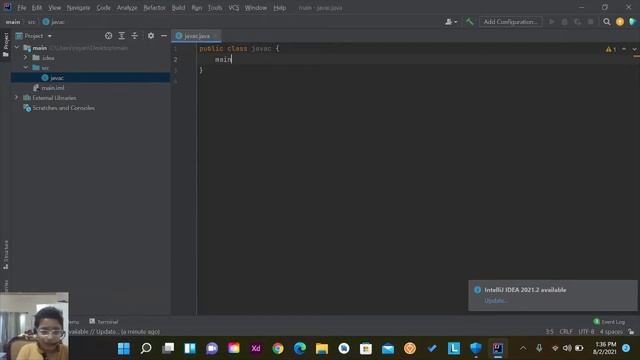Viewport: 640px width, 360px height.
Task: Expand External Libraries node
Action: 17,98
